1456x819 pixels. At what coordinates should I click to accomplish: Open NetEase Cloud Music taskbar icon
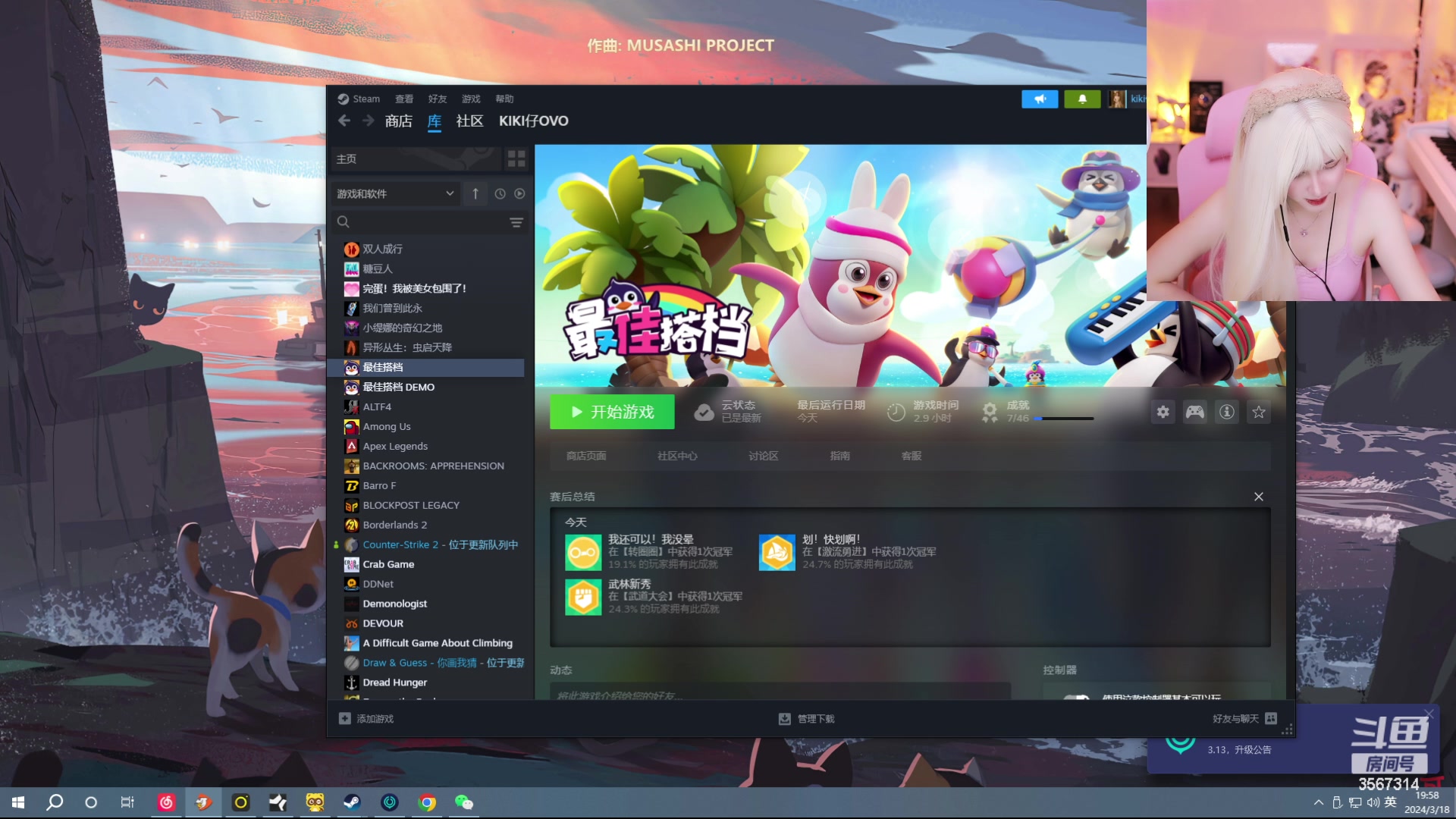pyautogui.click(x=166, y=802)
